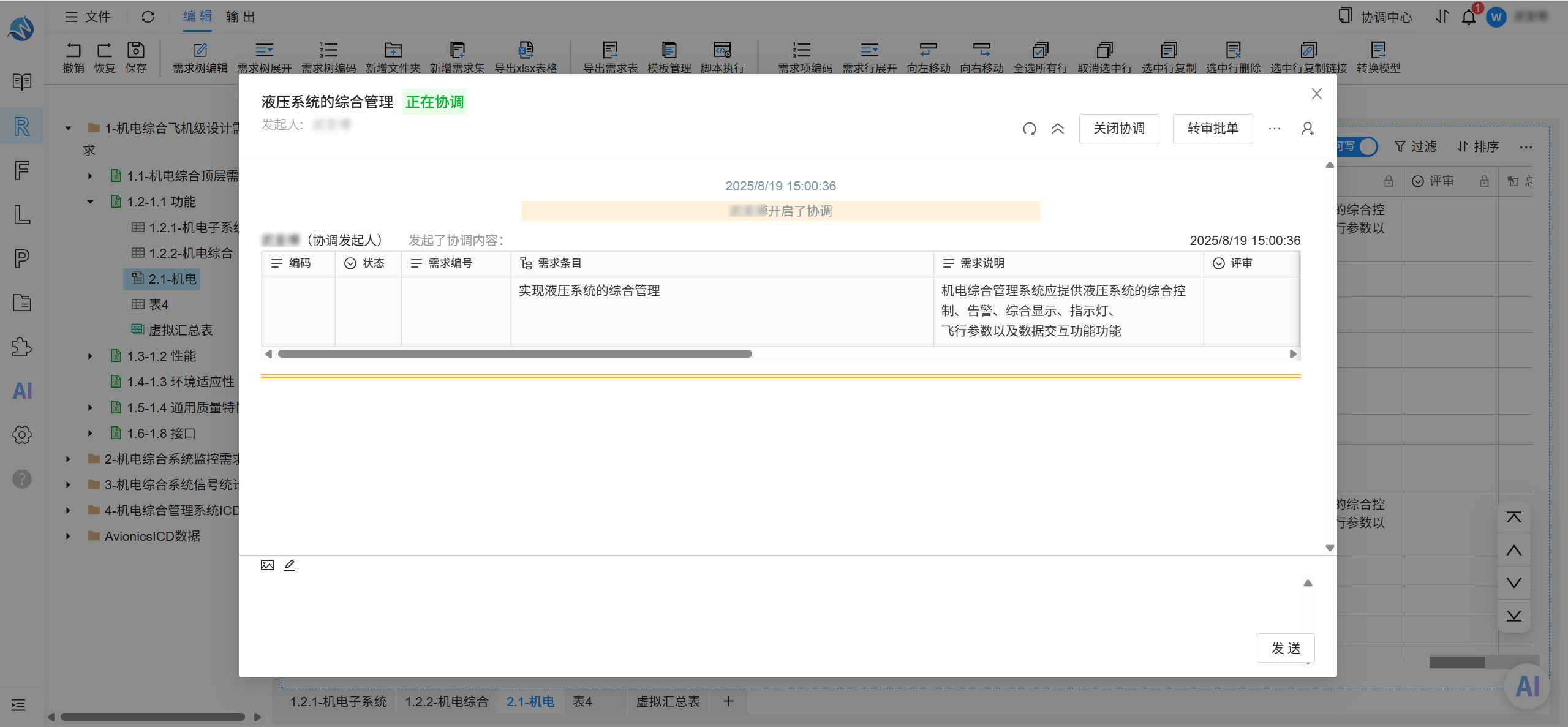Switch to 编辑 tab
This screenshot has width=1568, height=727.
point(197,17)
